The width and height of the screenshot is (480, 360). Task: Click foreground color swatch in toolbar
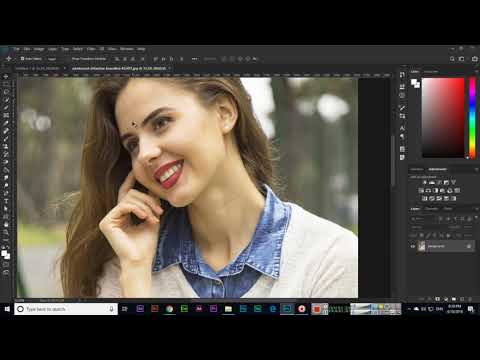pos(4,253)
